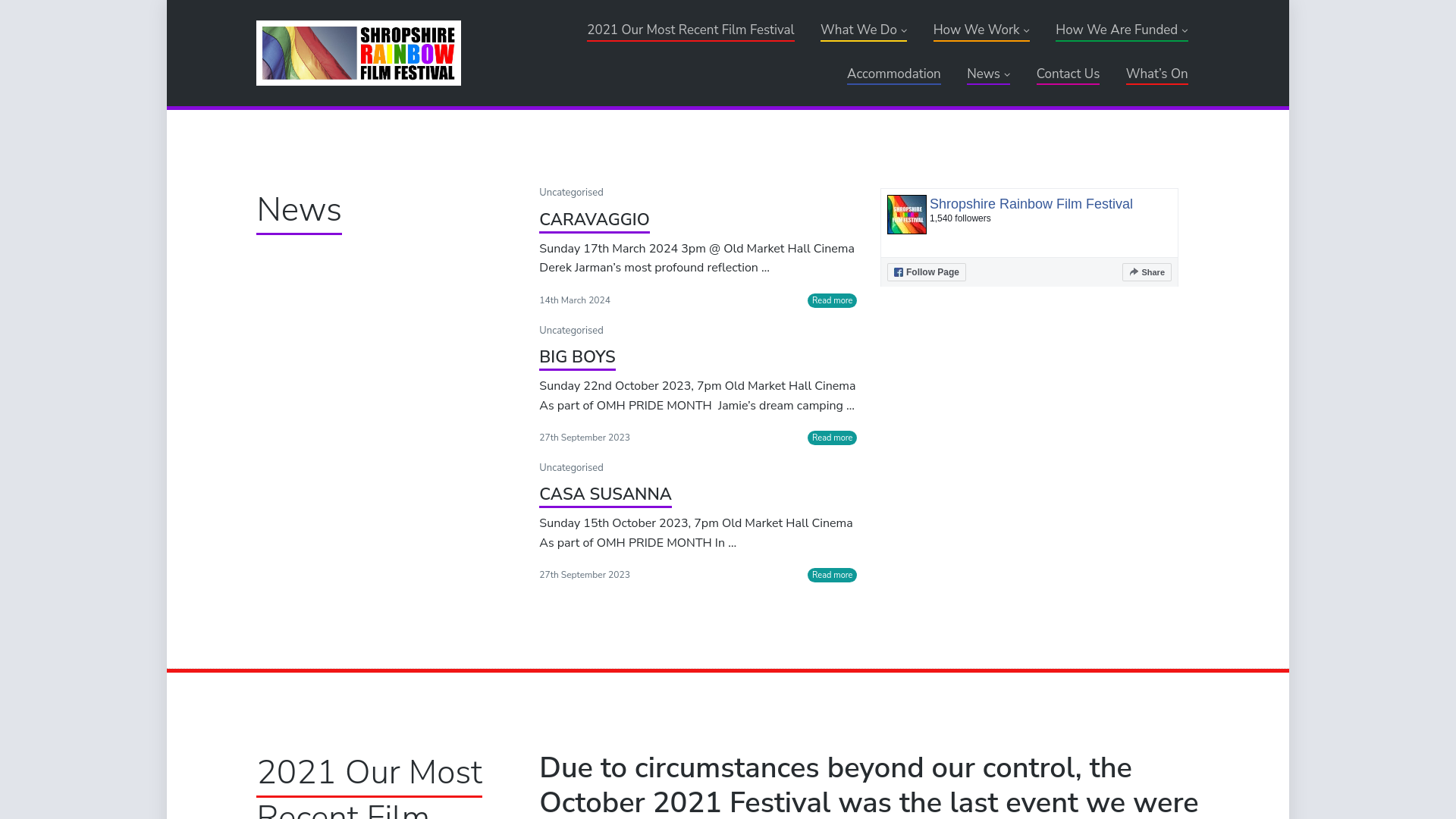Click the 27th September 2023 date under CASA SUSANNA
1456x819 pixels.
(585, 576)
